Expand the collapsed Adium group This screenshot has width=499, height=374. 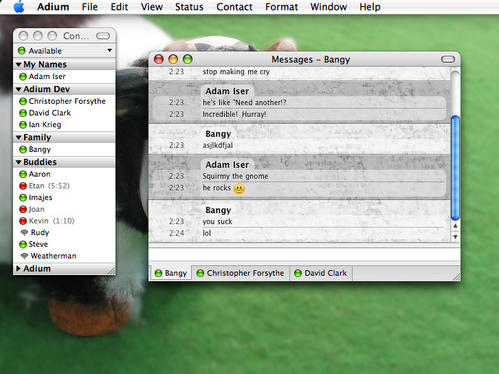pos(18,268)
